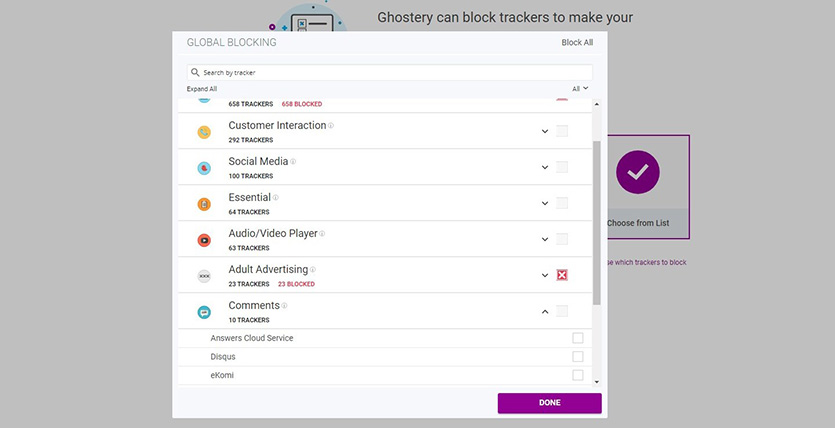Collapse the Comments category
This screenshot has height=428, width=835.
545,311
